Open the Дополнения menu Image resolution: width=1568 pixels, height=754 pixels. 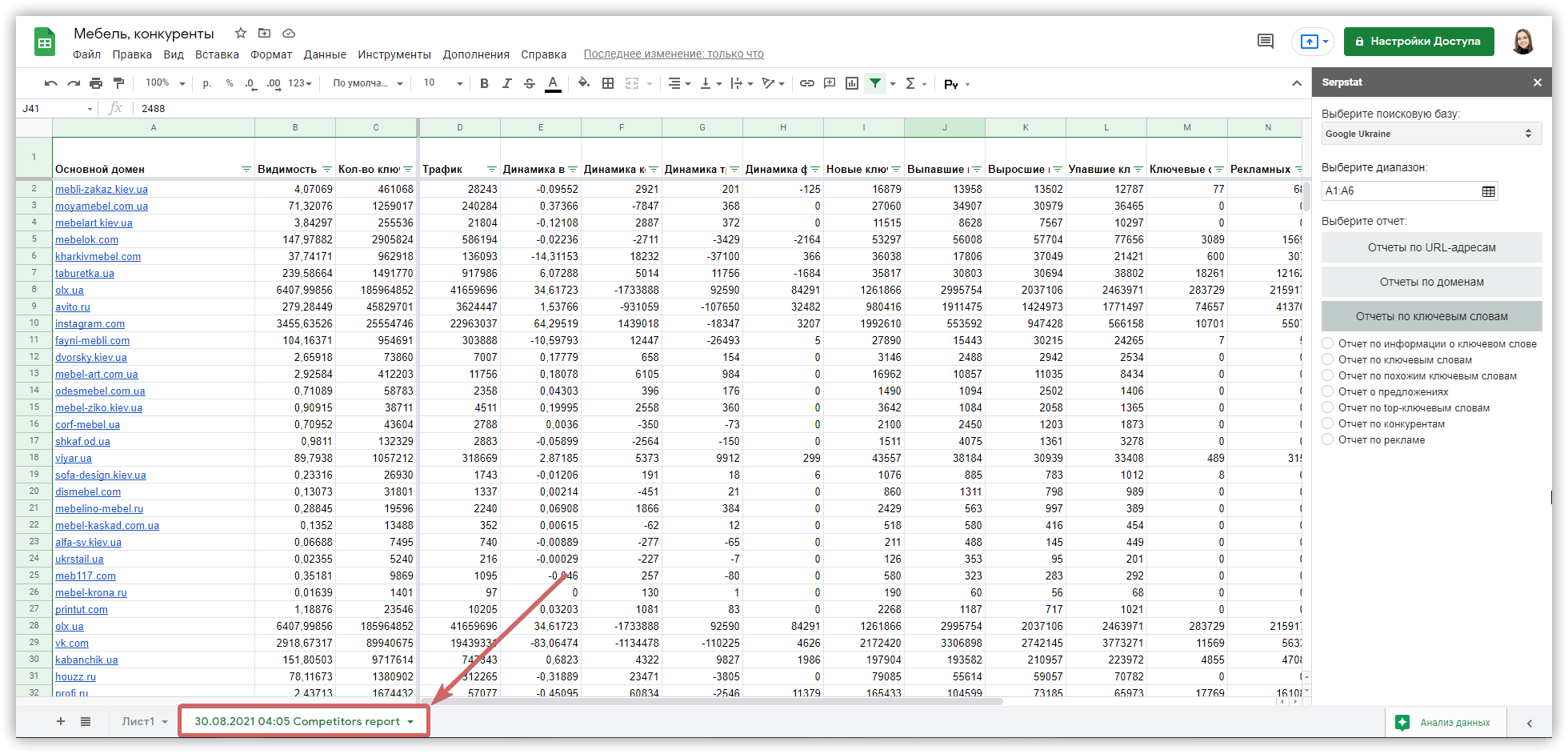tap(476, 54)
